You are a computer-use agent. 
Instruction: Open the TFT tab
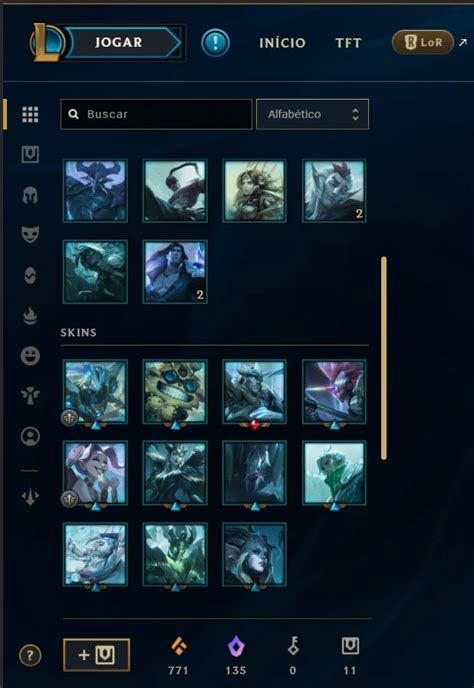(348, 43)
